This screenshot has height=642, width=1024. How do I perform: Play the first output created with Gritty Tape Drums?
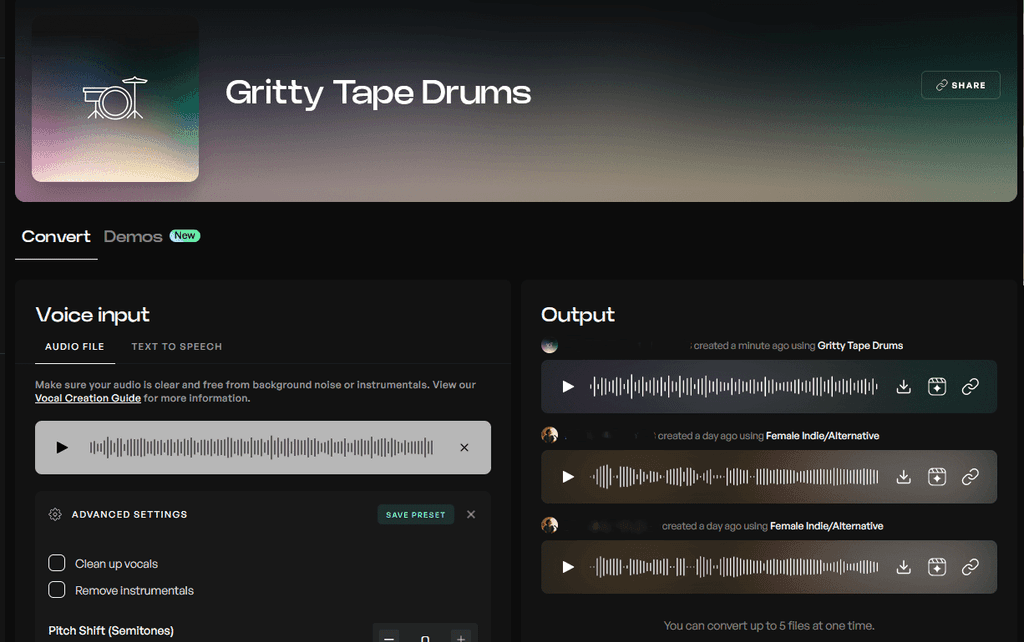[x=568, y=386]
